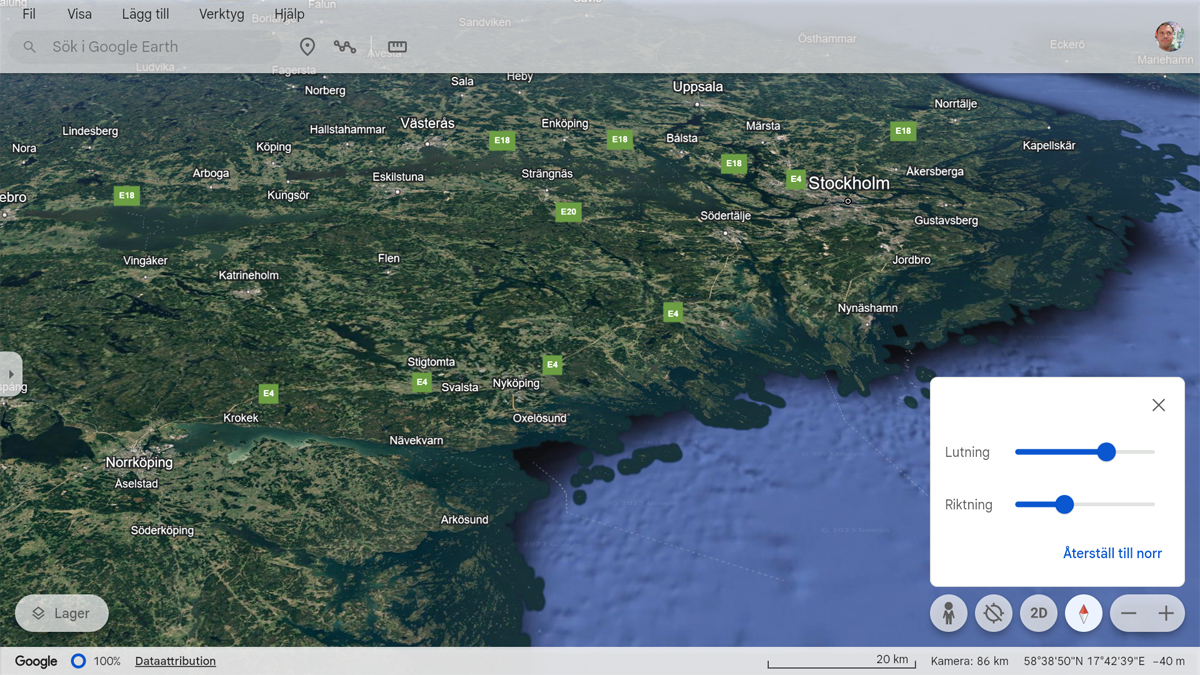
Task: Open the Hjälp menu
Action: [289, 14]
